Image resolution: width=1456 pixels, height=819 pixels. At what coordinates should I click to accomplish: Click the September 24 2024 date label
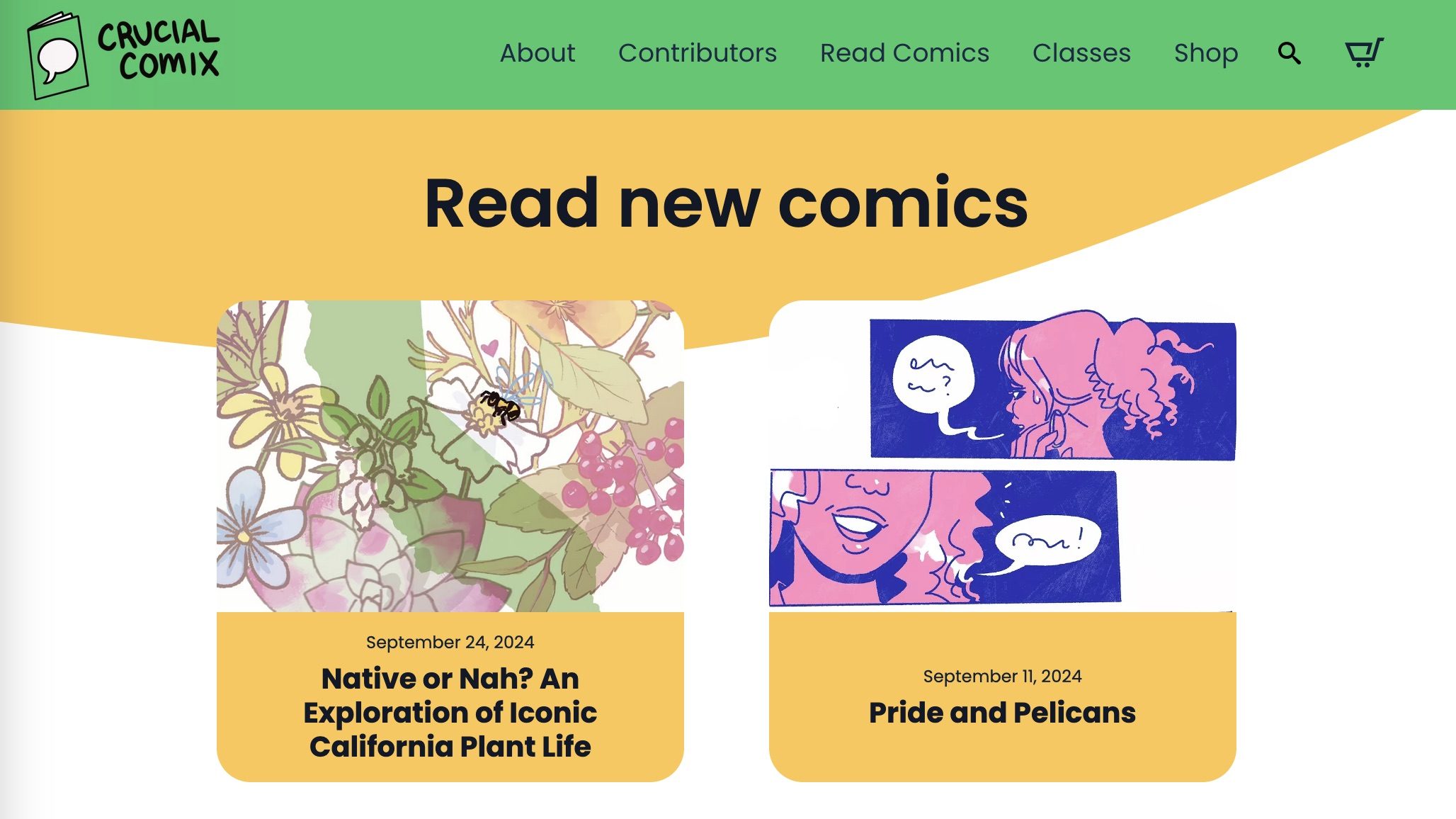pyautogui.click(x=450, y=642)
